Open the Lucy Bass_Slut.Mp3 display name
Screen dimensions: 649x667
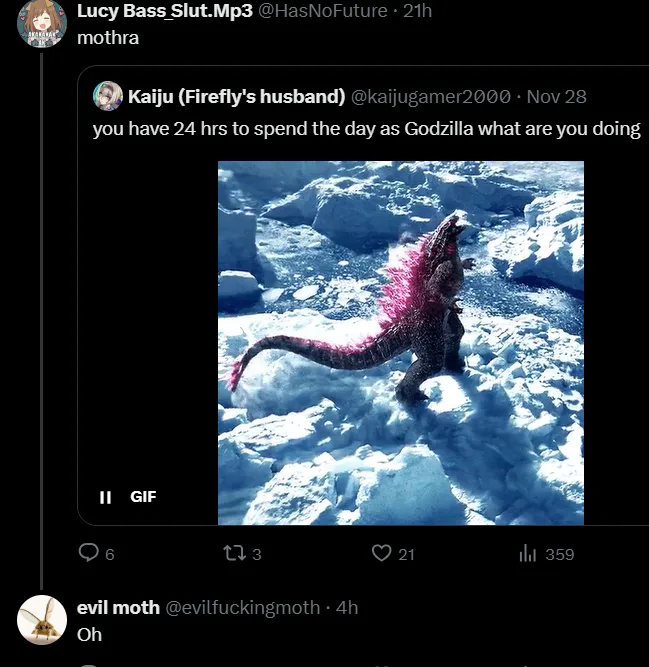click(x=164, y=12)
